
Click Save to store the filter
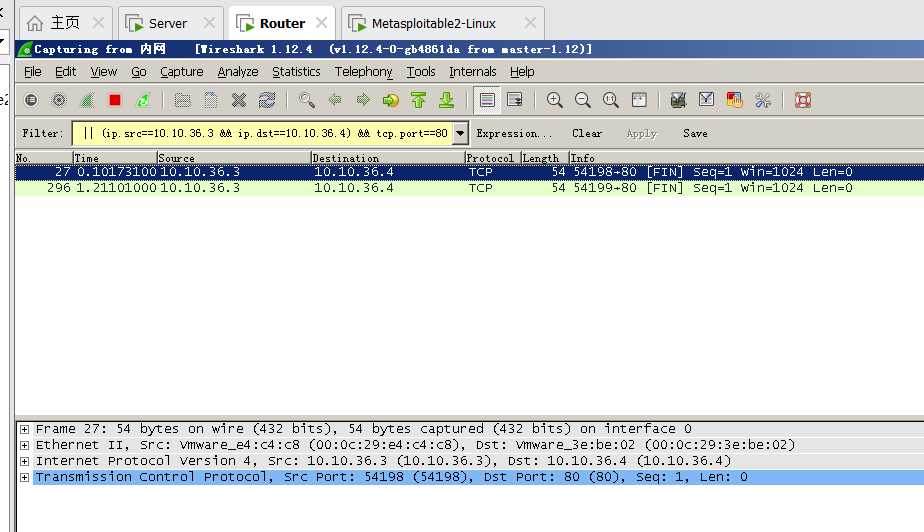pos(695,134)
